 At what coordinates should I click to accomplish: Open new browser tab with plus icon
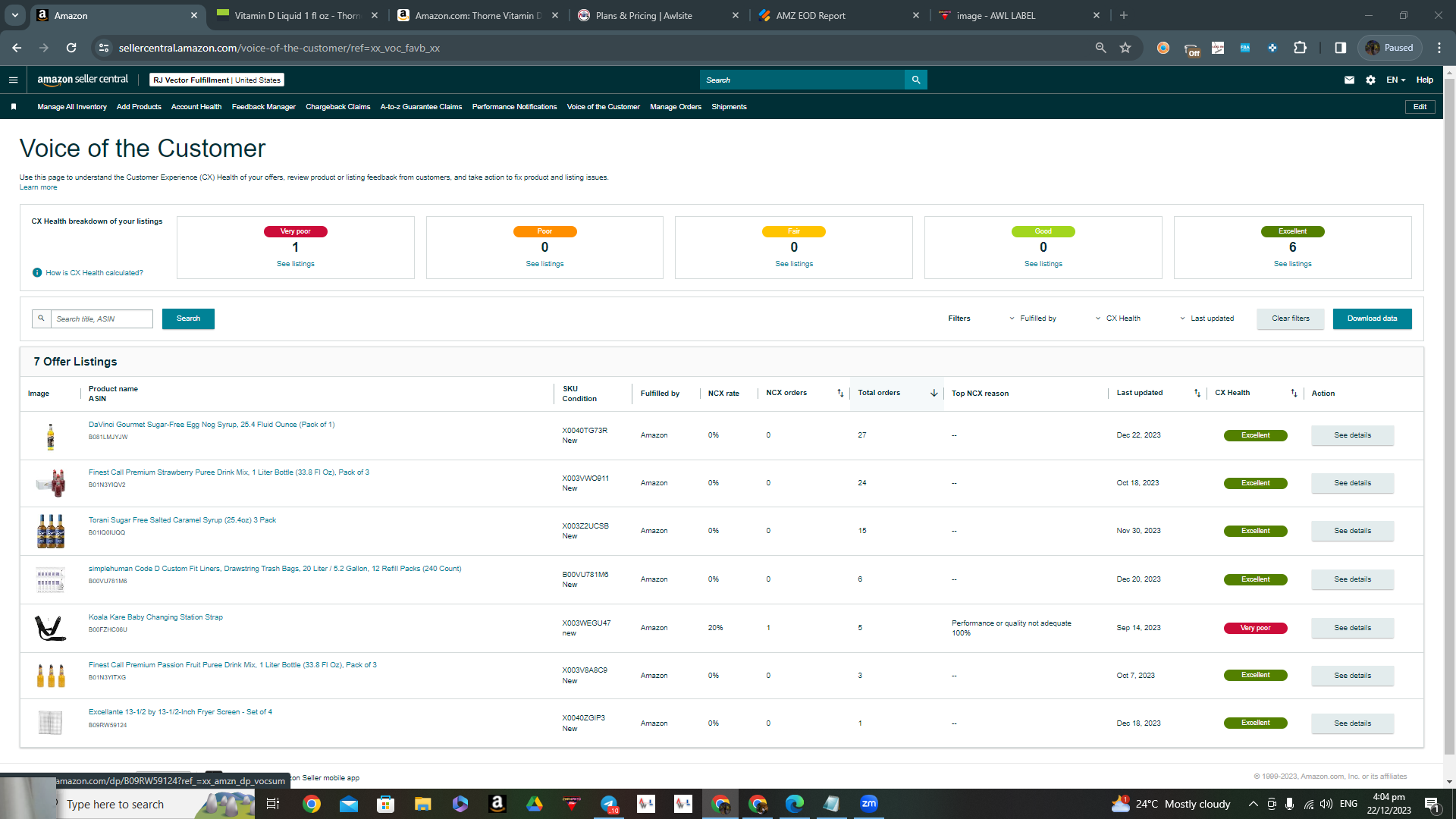click(x=1124, y=15)
